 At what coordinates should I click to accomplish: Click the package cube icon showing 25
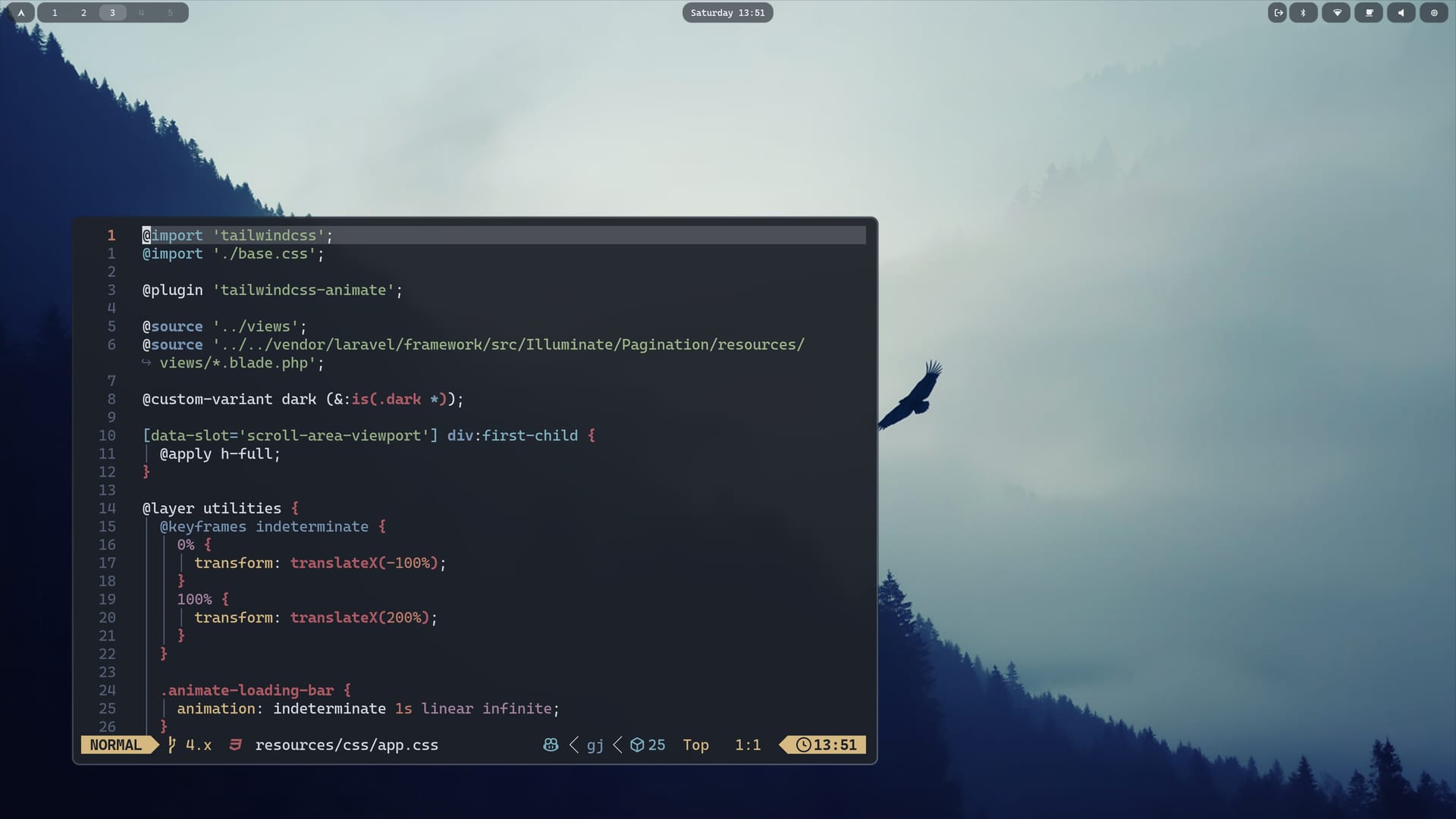[x=637, y=745]
